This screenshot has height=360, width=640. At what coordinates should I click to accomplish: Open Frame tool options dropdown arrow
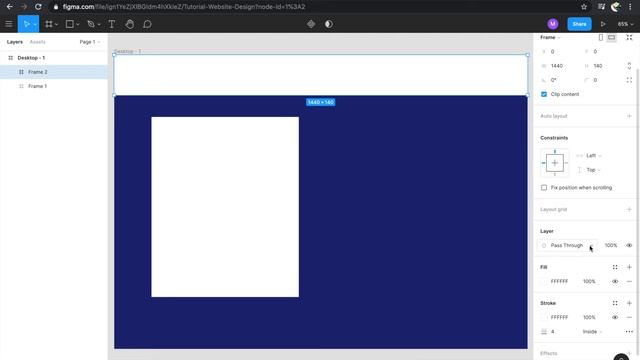(56, 24)
